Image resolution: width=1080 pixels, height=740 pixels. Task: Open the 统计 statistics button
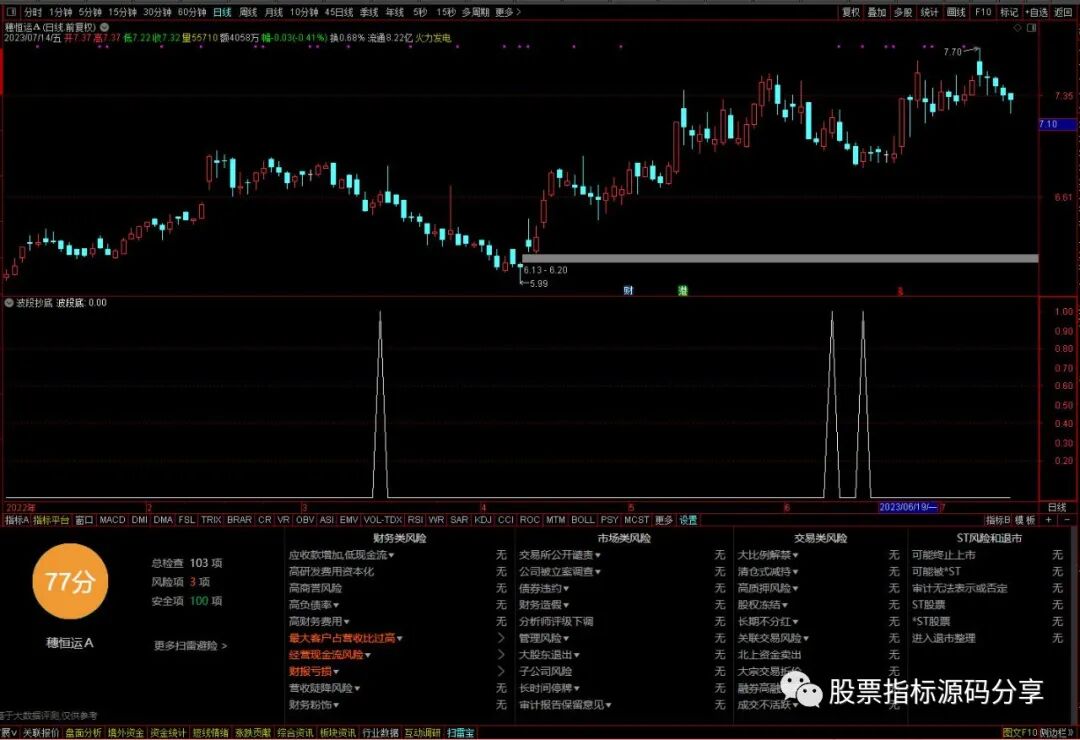[x=929, y=12]
